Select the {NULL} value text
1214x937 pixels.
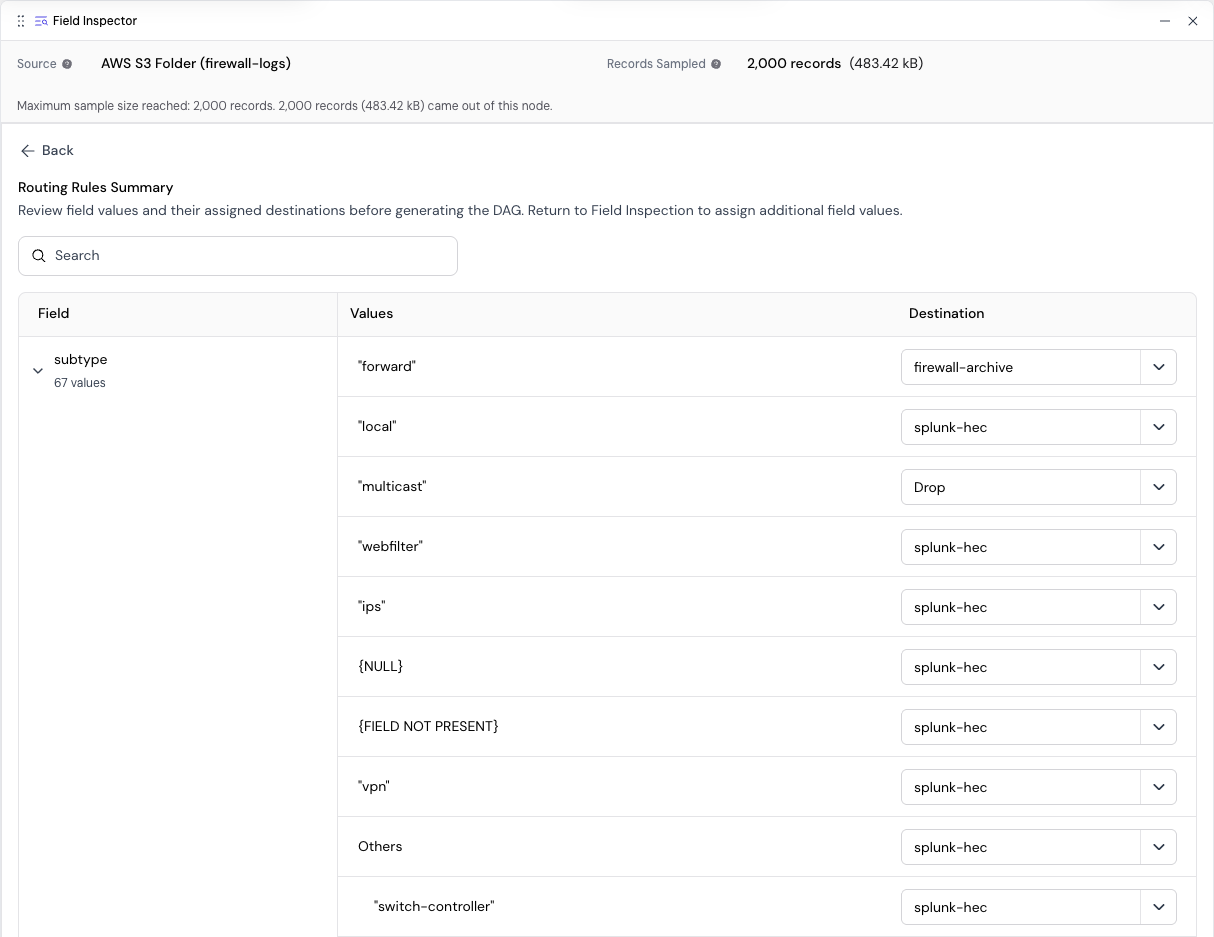click(x=380, y=667)
